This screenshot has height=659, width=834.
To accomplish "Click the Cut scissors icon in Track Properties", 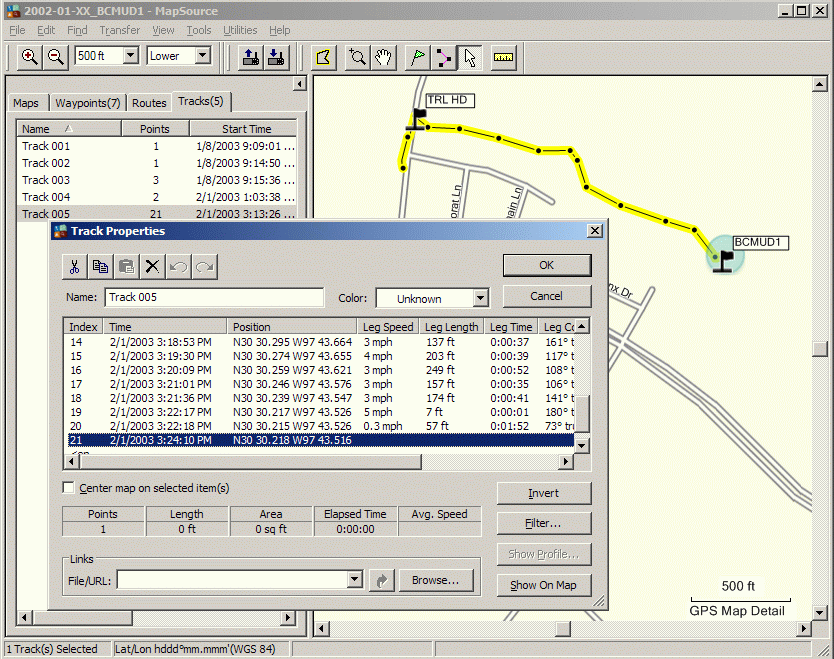I will point(74,266).
